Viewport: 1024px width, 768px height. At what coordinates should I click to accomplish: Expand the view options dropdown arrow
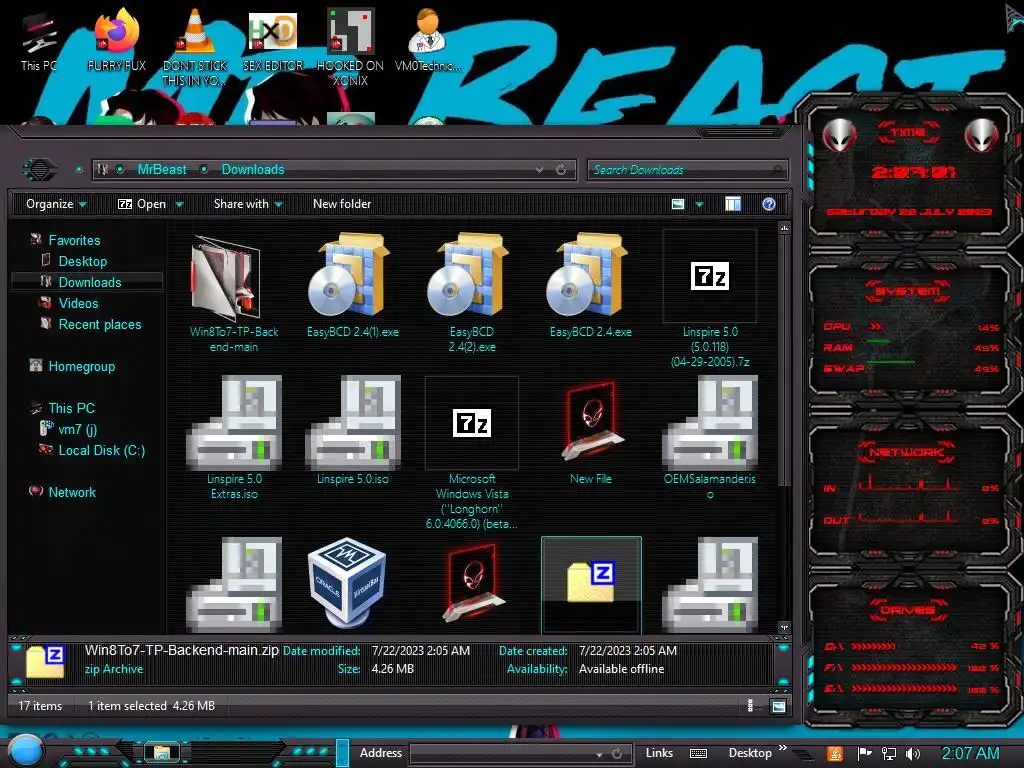click(x=699, y=204)
